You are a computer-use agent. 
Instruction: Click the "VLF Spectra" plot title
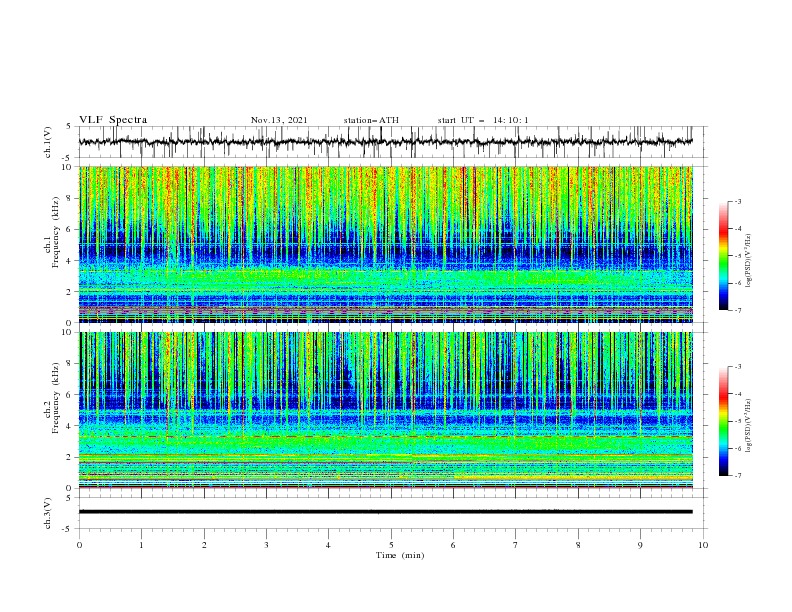113,120
